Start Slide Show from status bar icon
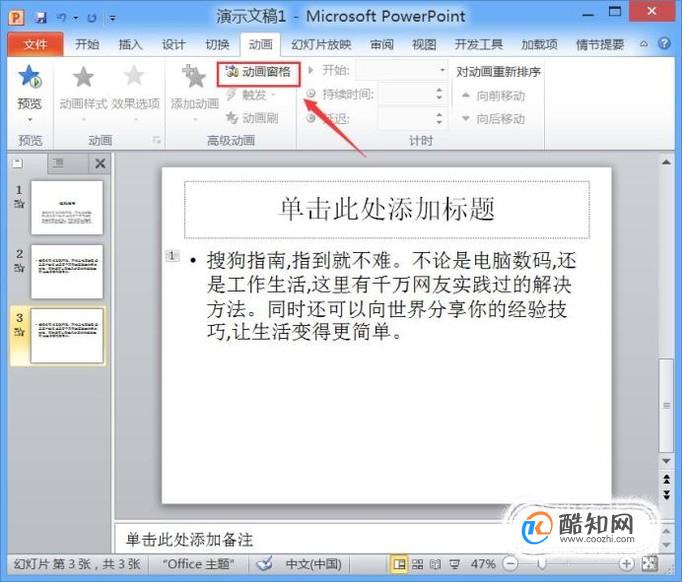The width and height of the screenshot is (682, 582). tap(455, 564)
